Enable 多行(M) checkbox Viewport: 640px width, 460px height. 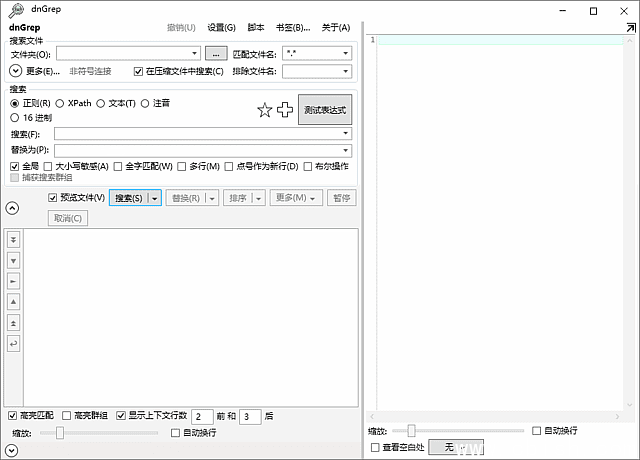pyautogui.click(x=182, y=166)
